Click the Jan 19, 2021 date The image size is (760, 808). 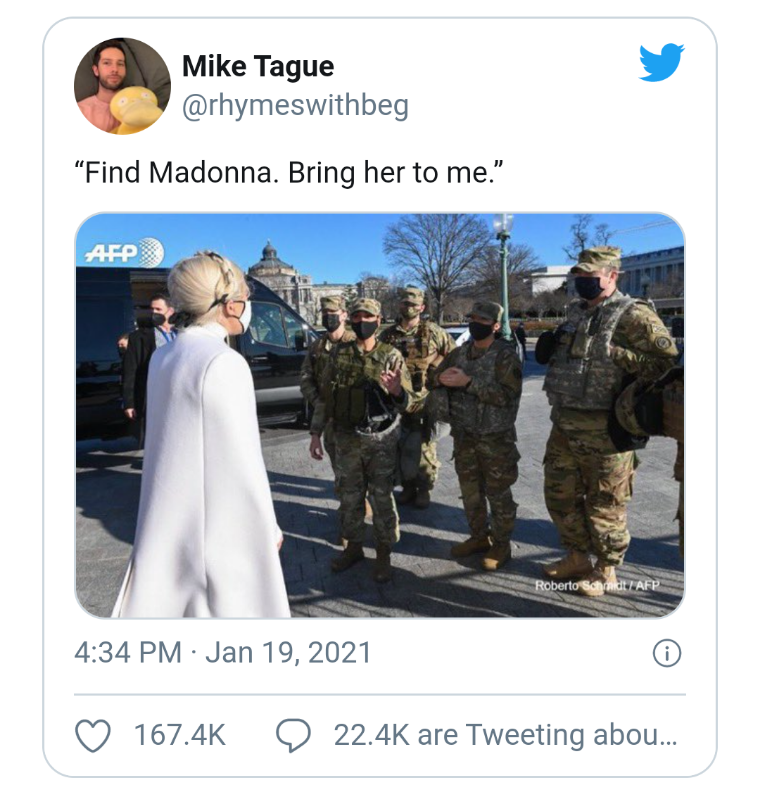tap(288, 654)
